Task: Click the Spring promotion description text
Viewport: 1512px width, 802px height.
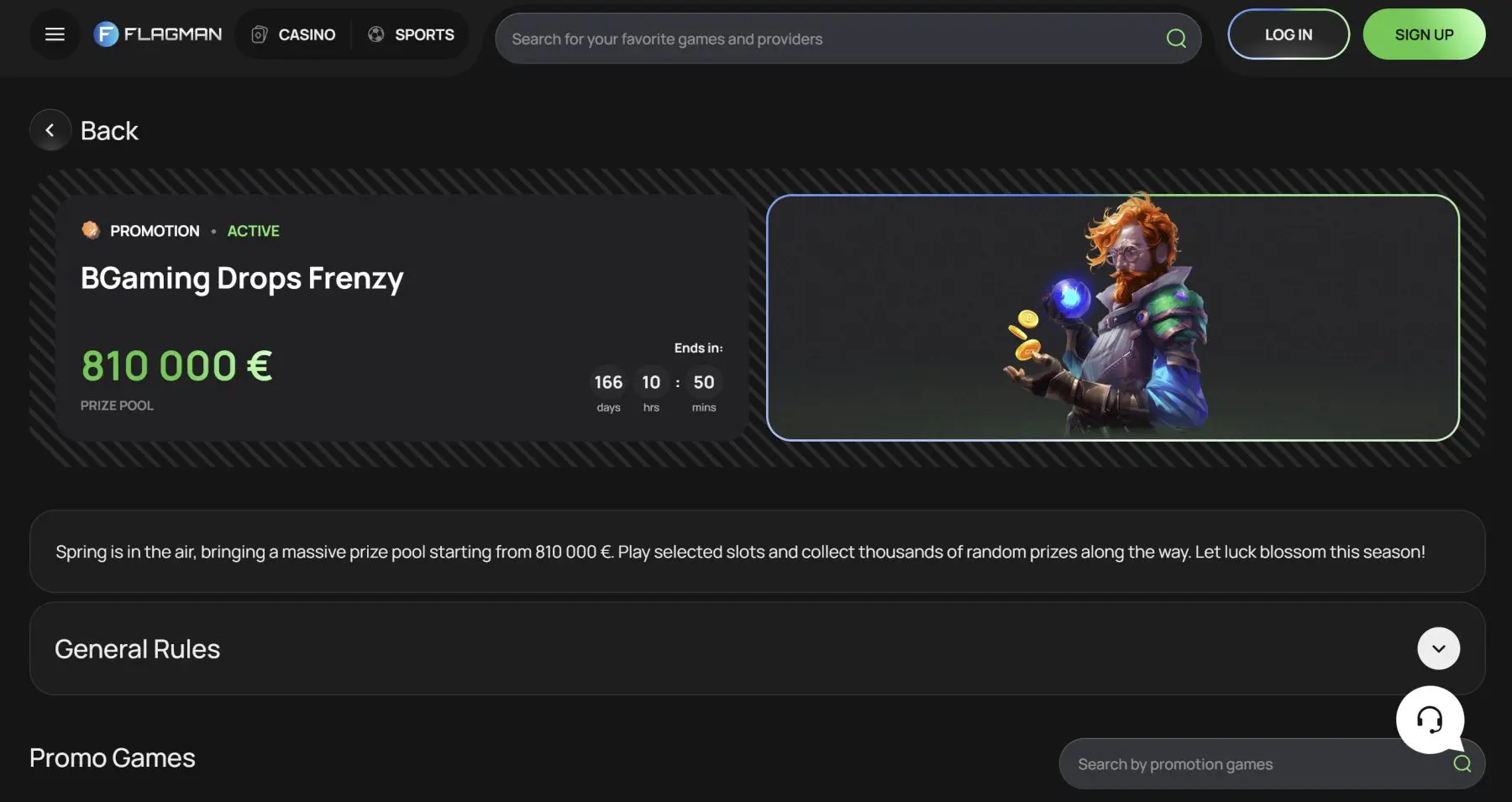Action: 740,552
